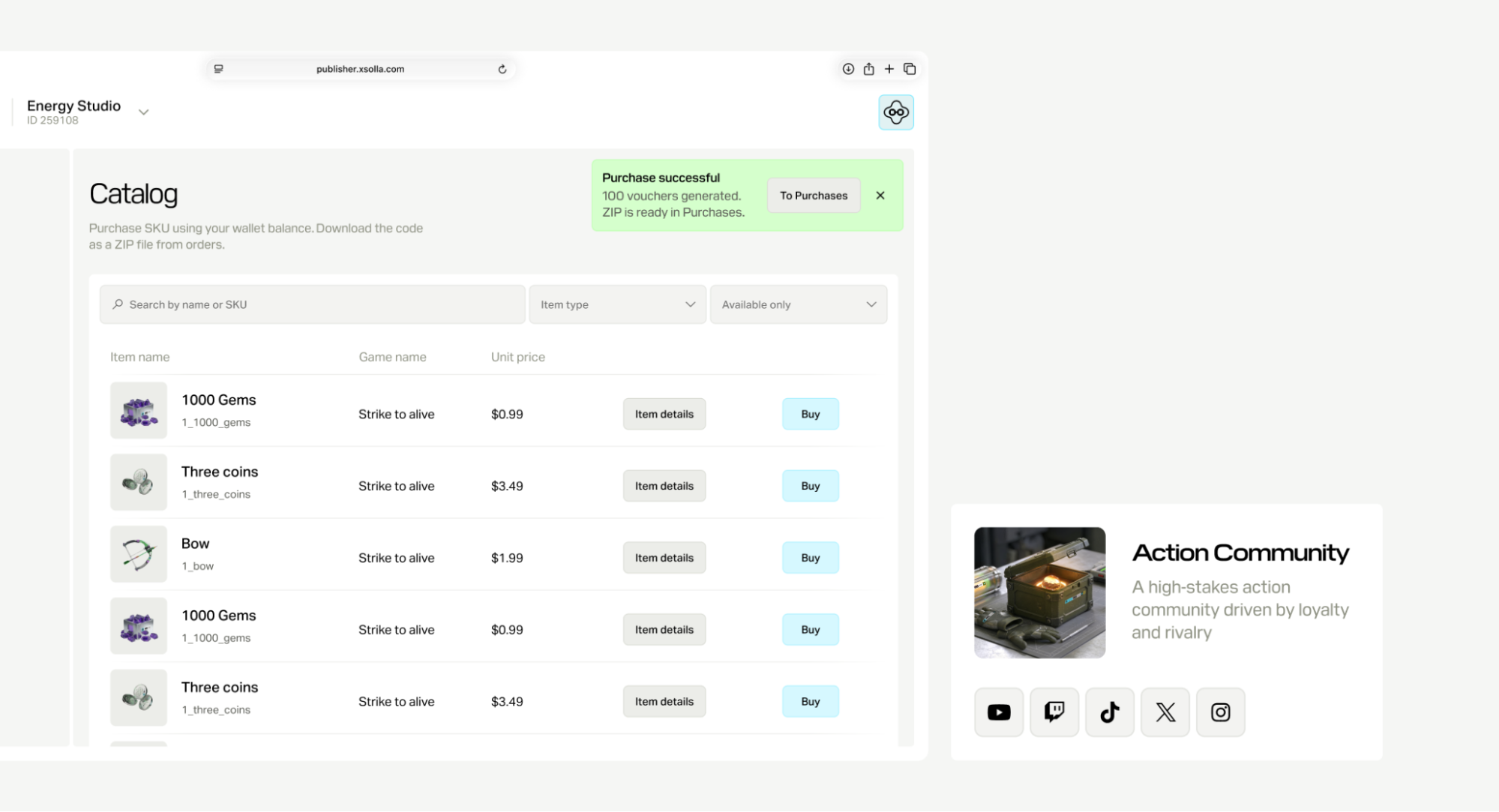The image size is (1499, 812).
Task: Dismiss the Purchase successful notification
Action: [880, 196]
